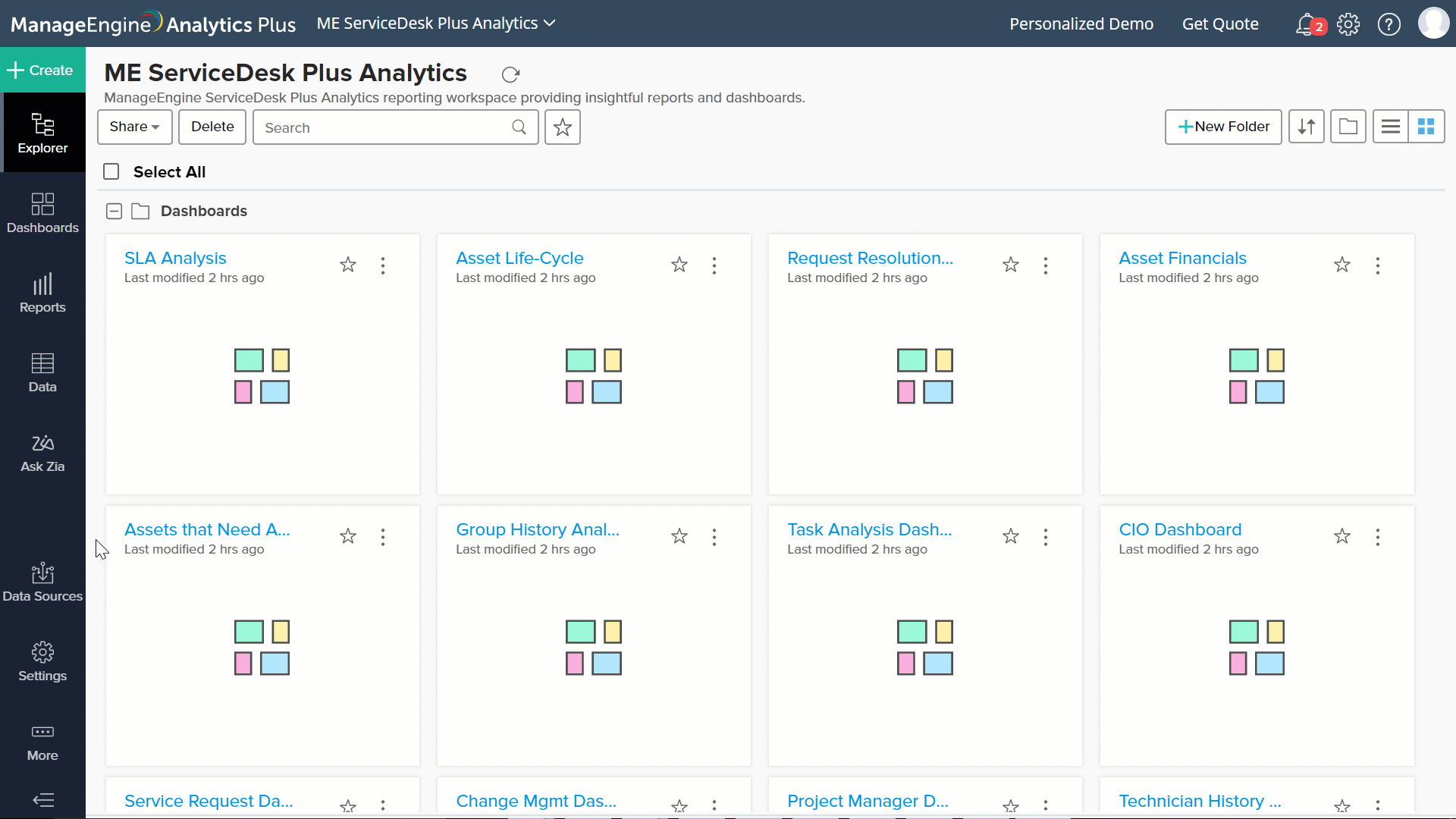The height and width of the screenshot is (819, 1456).
Task: Open Asset Life-Cycle more options menu
Action: click(714, 265)
